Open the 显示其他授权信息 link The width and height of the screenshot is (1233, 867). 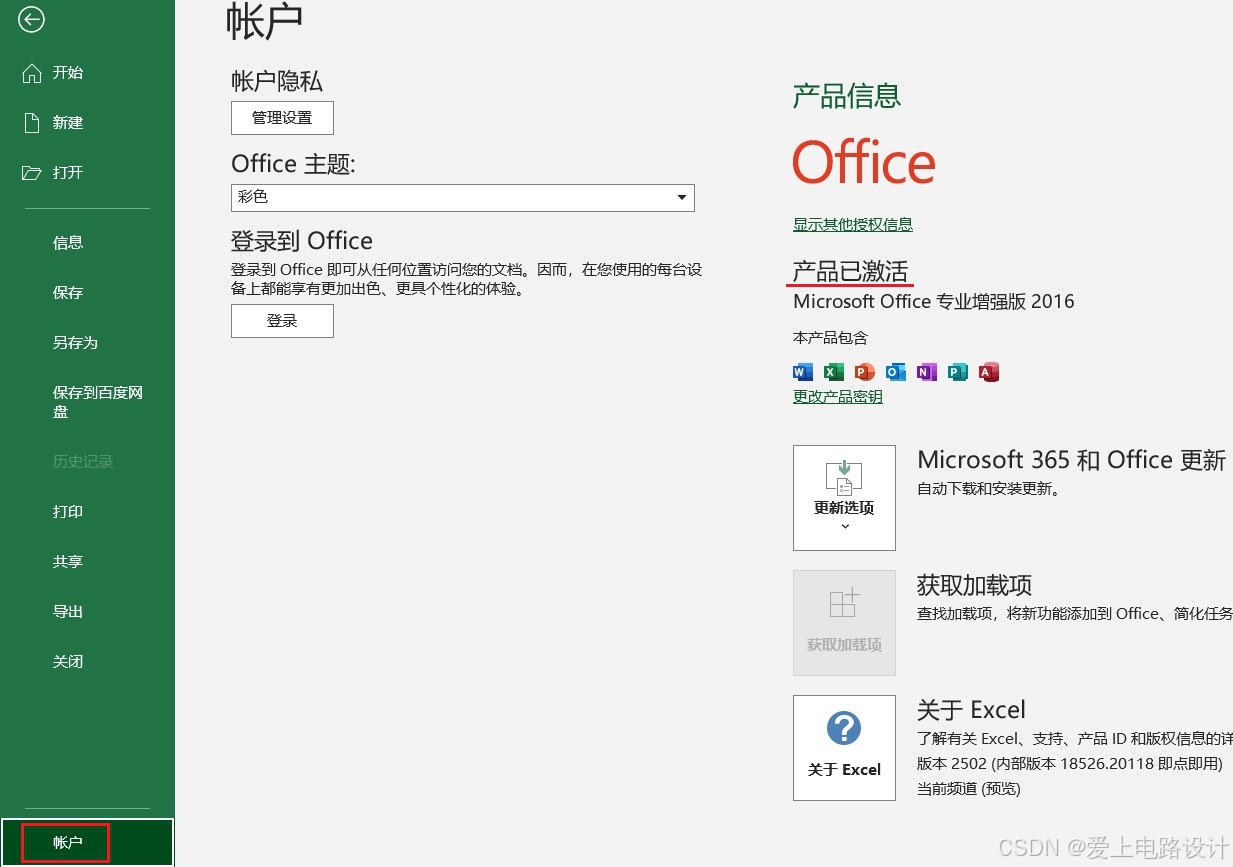[x=853, y=225]
